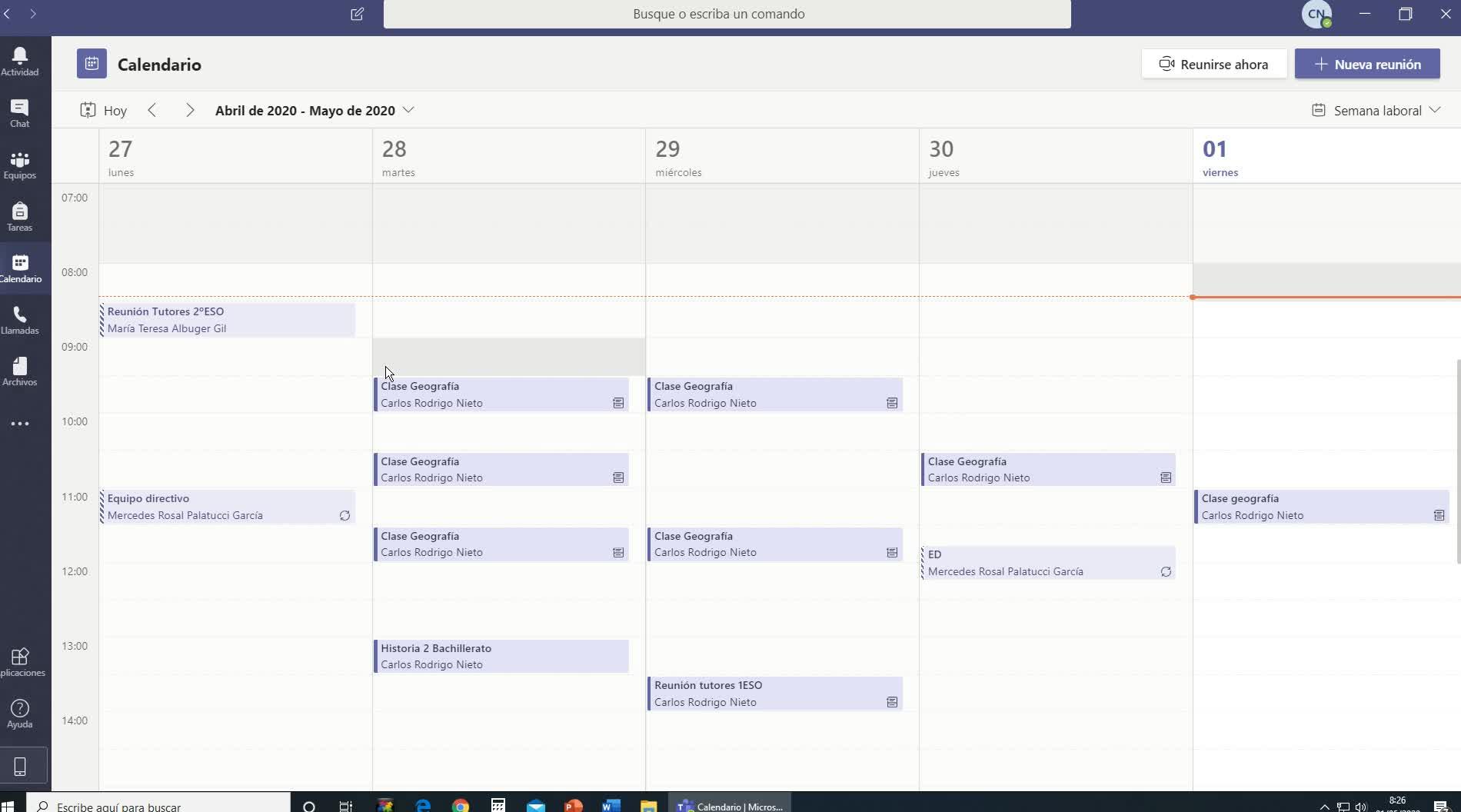Open PowerPoint from the taskbar

coord(574,806)
